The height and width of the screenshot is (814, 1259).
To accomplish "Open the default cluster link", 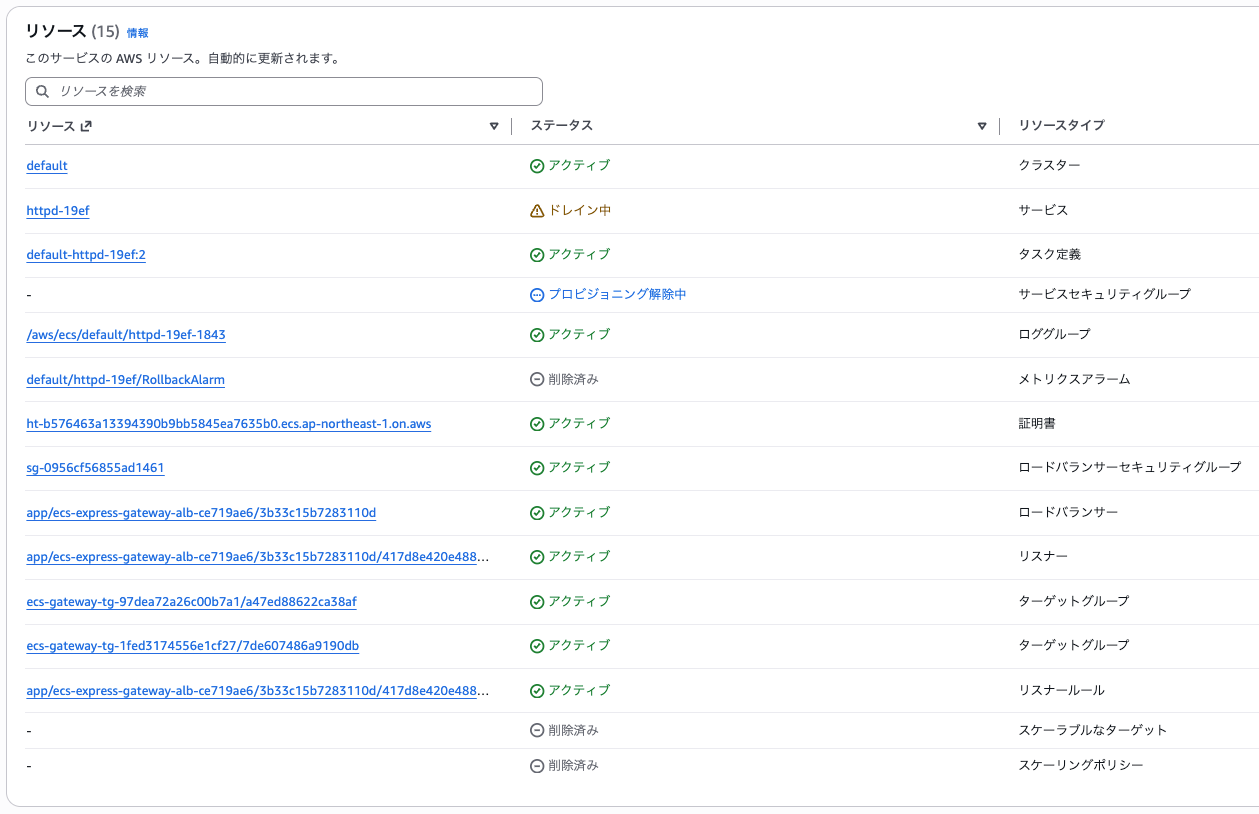I will pos(47,166).
